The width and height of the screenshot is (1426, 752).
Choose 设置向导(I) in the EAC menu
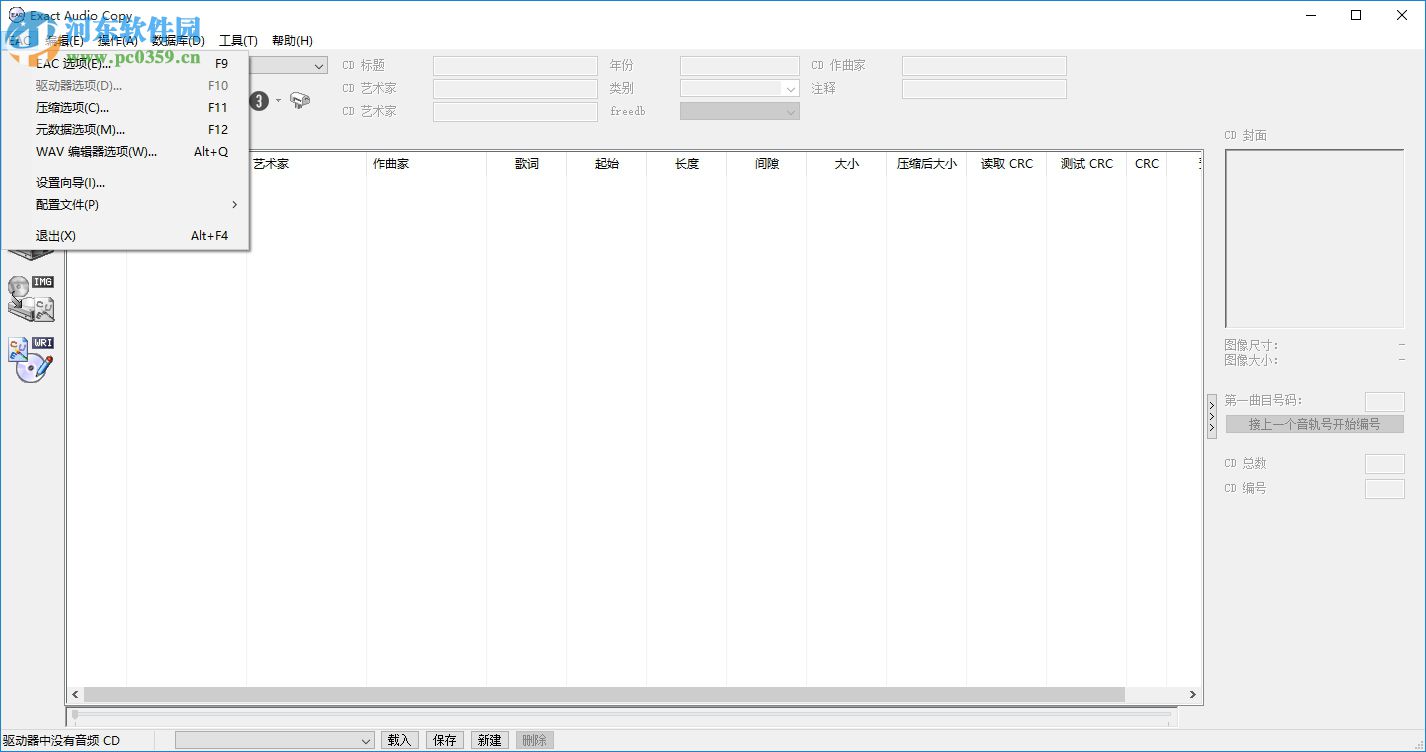pos(71,183)
